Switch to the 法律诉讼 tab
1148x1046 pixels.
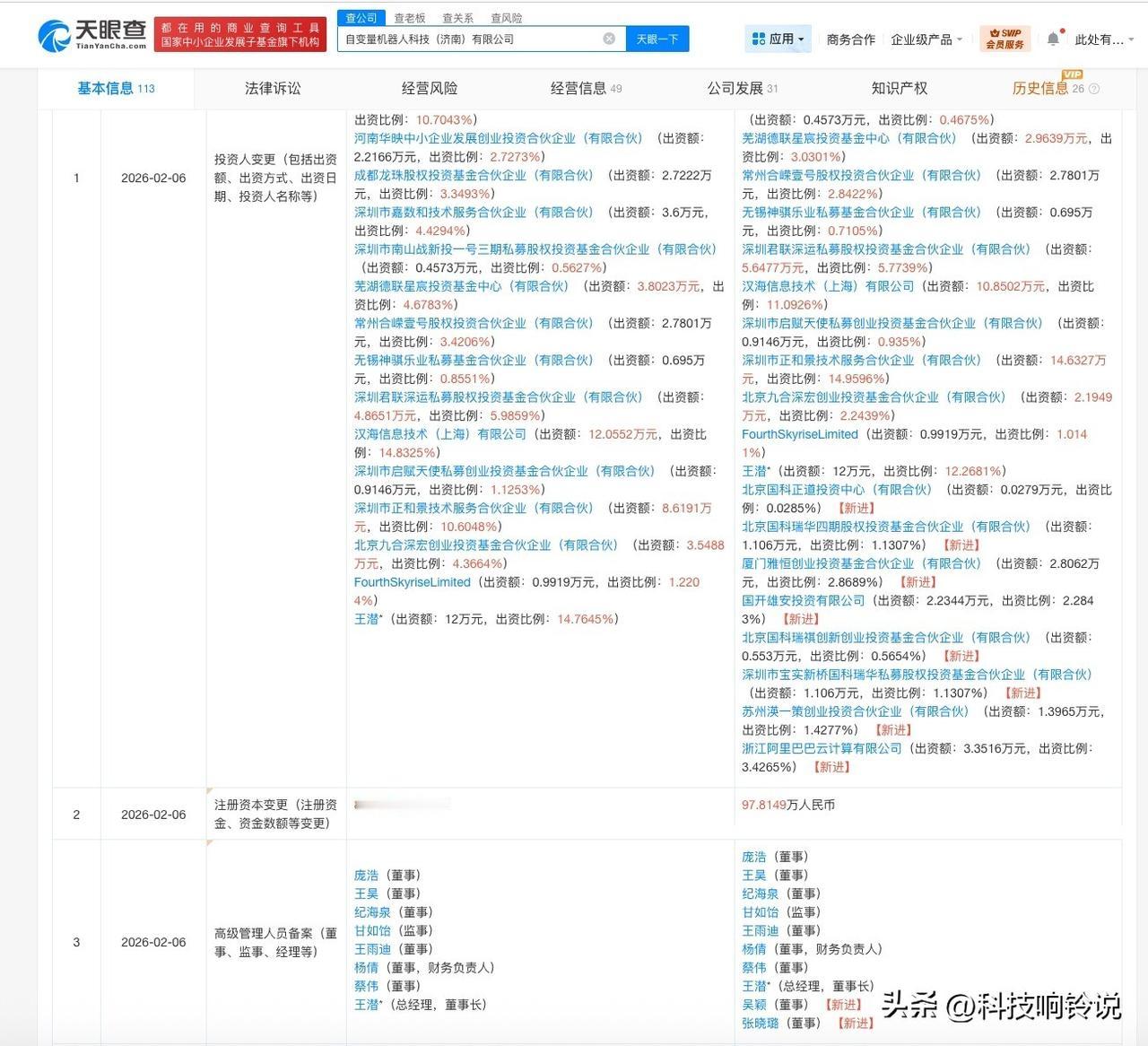(272, 88)
